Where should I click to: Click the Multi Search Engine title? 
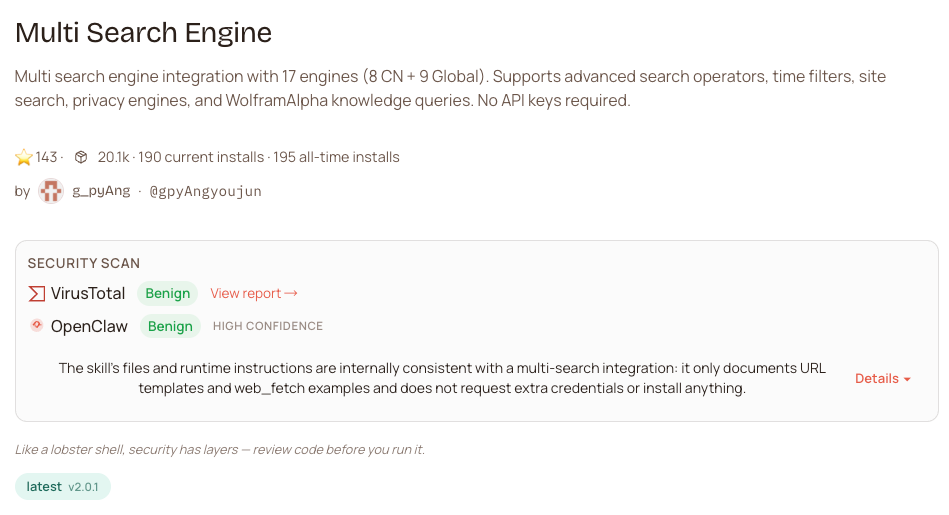pyautogui.click(x=143, y=32)
